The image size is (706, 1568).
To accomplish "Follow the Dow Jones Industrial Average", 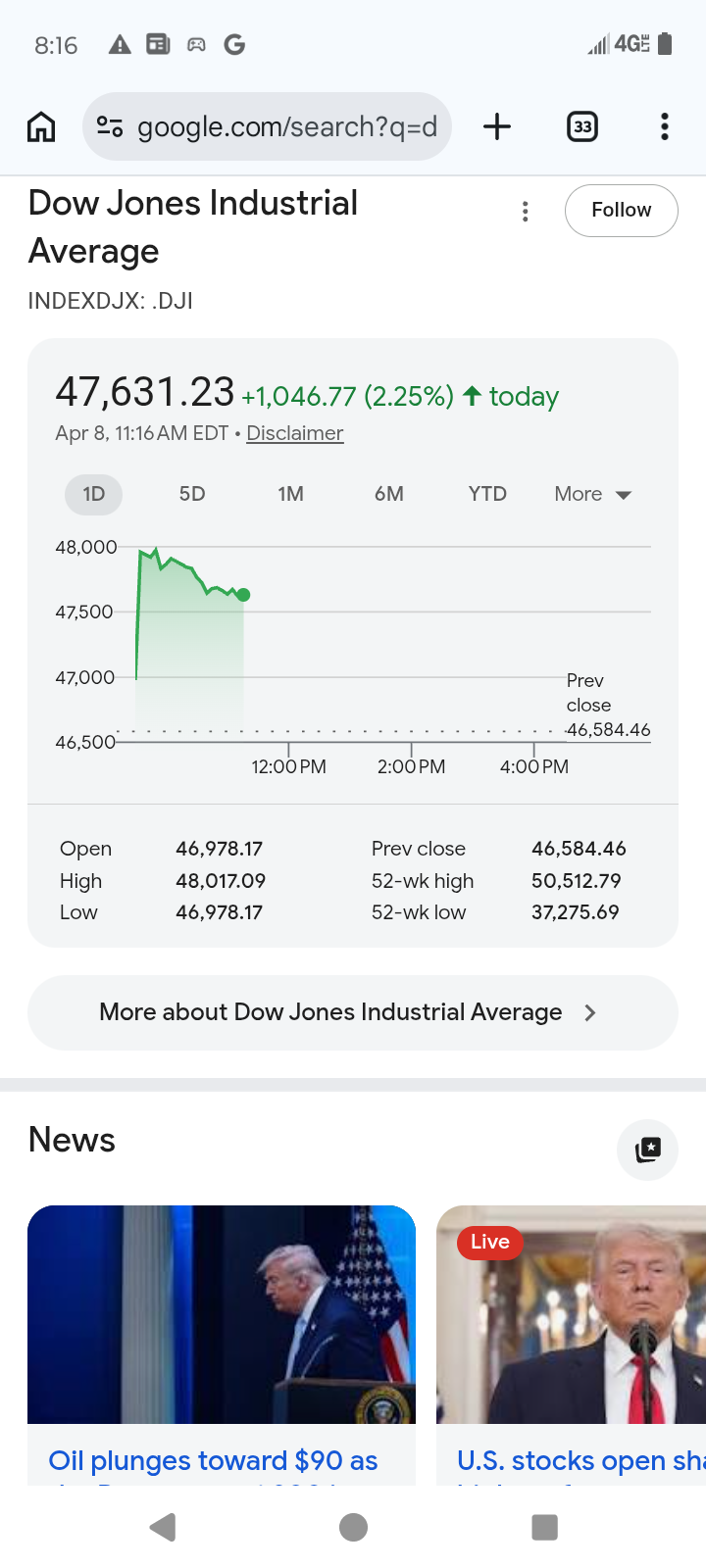I will pos(622,210).
